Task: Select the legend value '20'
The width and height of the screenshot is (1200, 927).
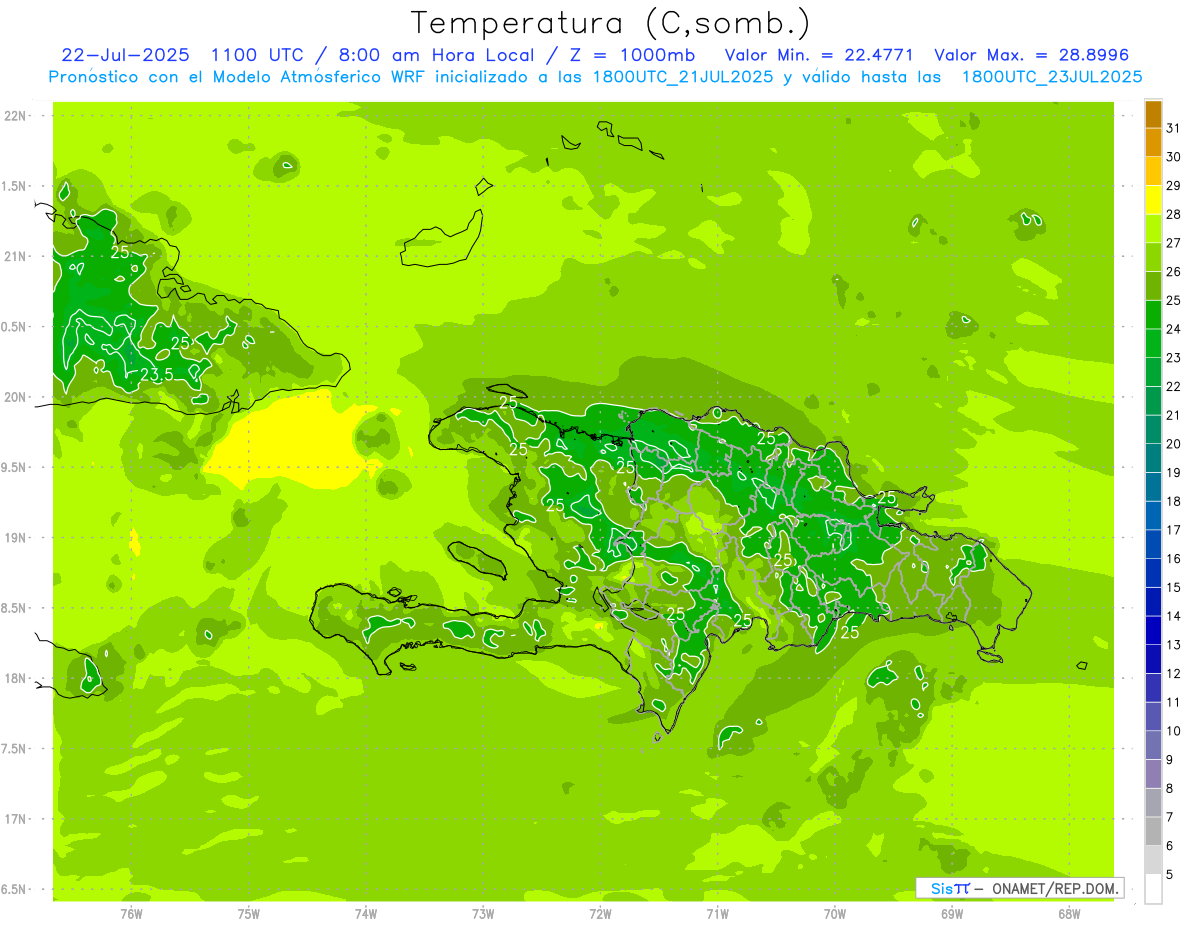Action: (1173, 444)
